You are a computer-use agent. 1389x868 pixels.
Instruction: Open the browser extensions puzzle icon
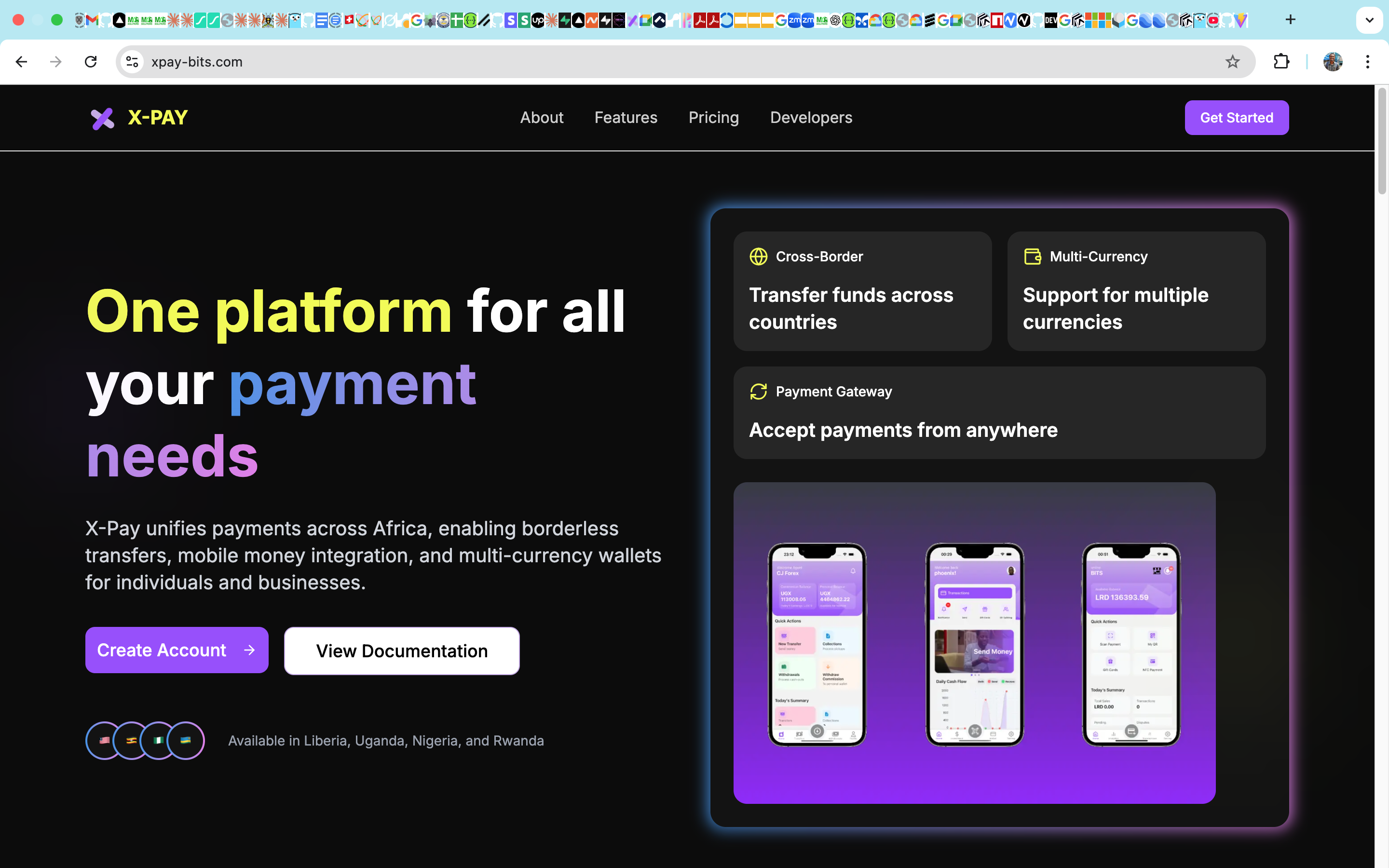coord(1281,61)
